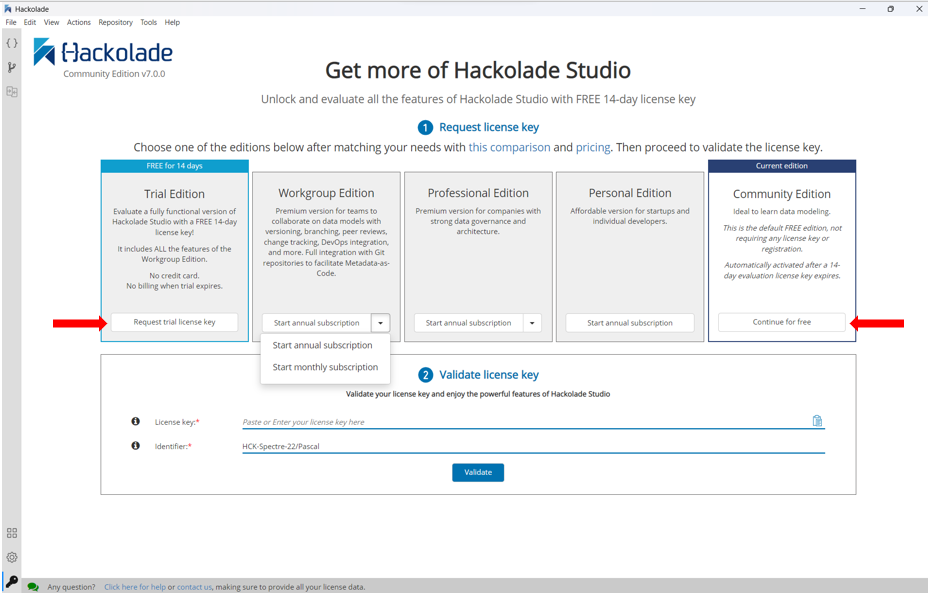Click the clipboard paste icon beside License key field
928x593 pixels.
[x=818, y=421]
